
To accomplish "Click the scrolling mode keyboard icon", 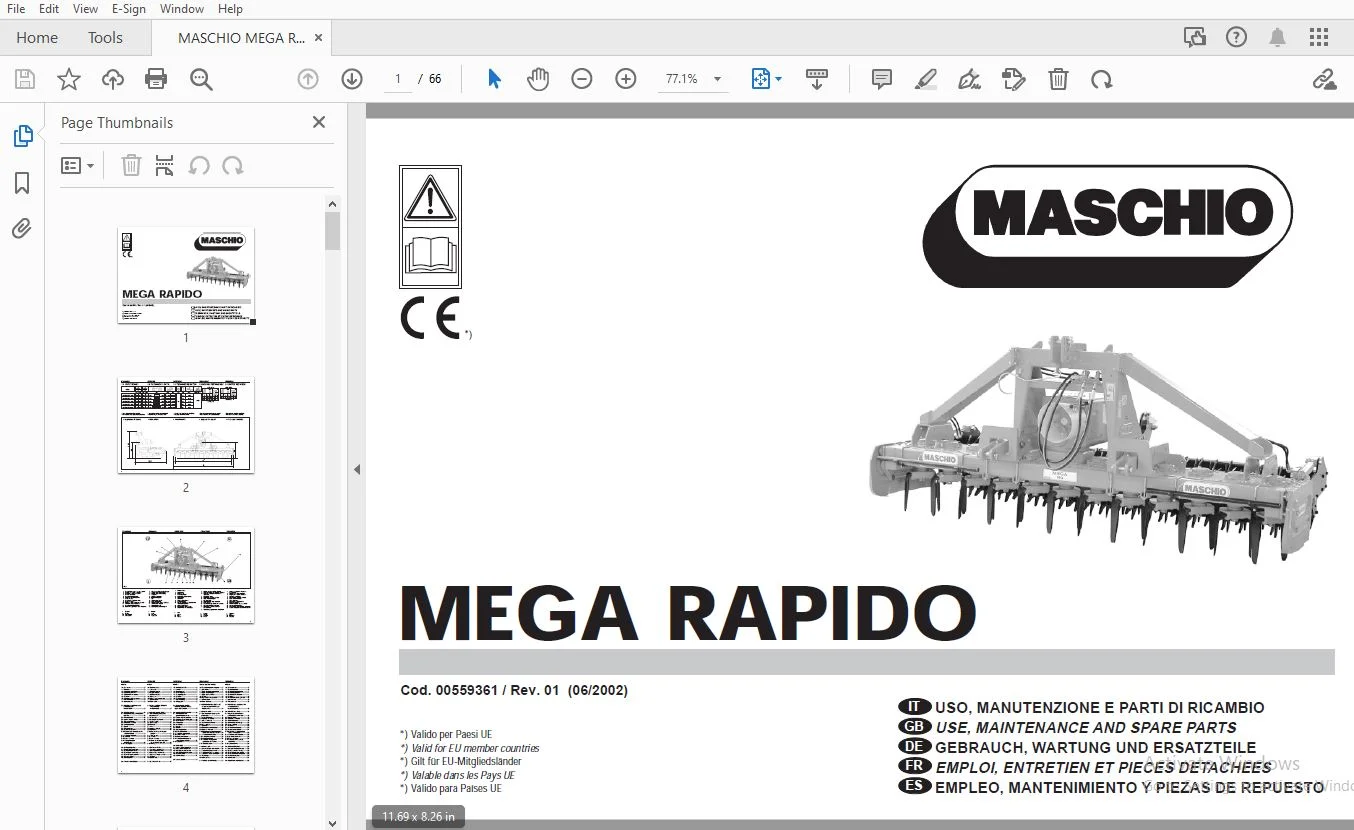I will pyautogui.click(x=817, y=79).
